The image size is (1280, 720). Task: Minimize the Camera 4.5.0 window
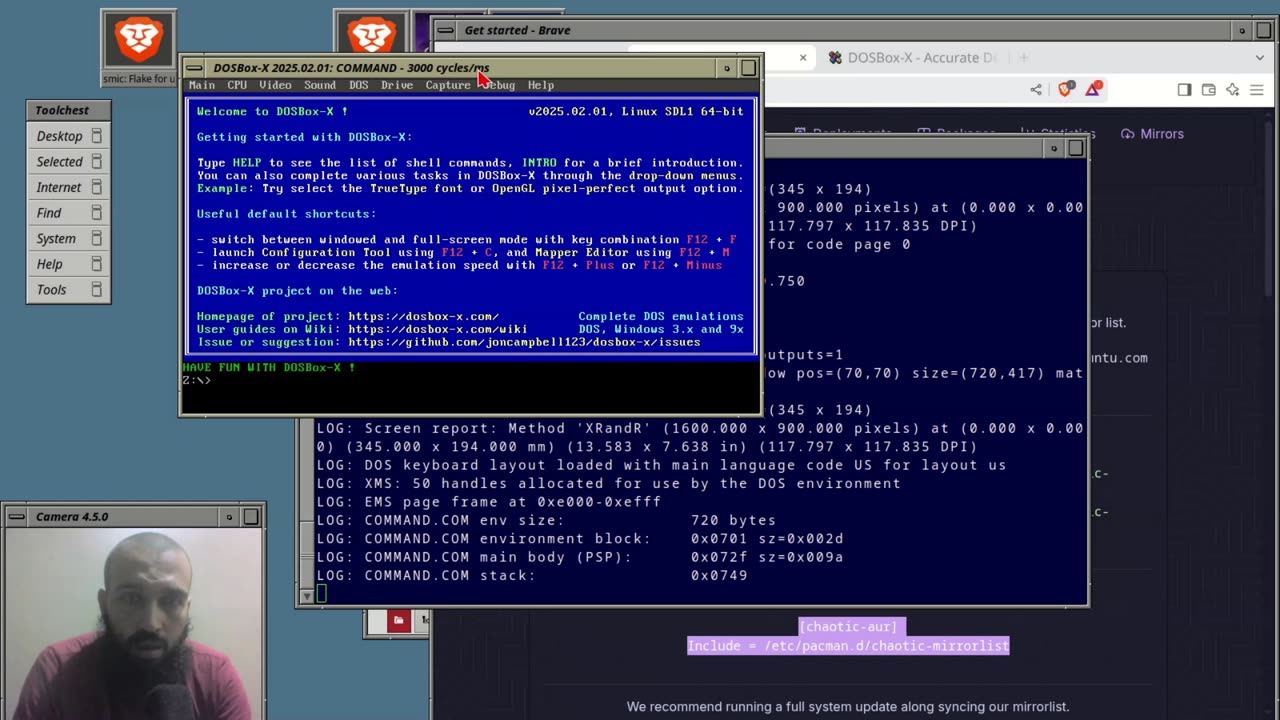tap(229, 517)
